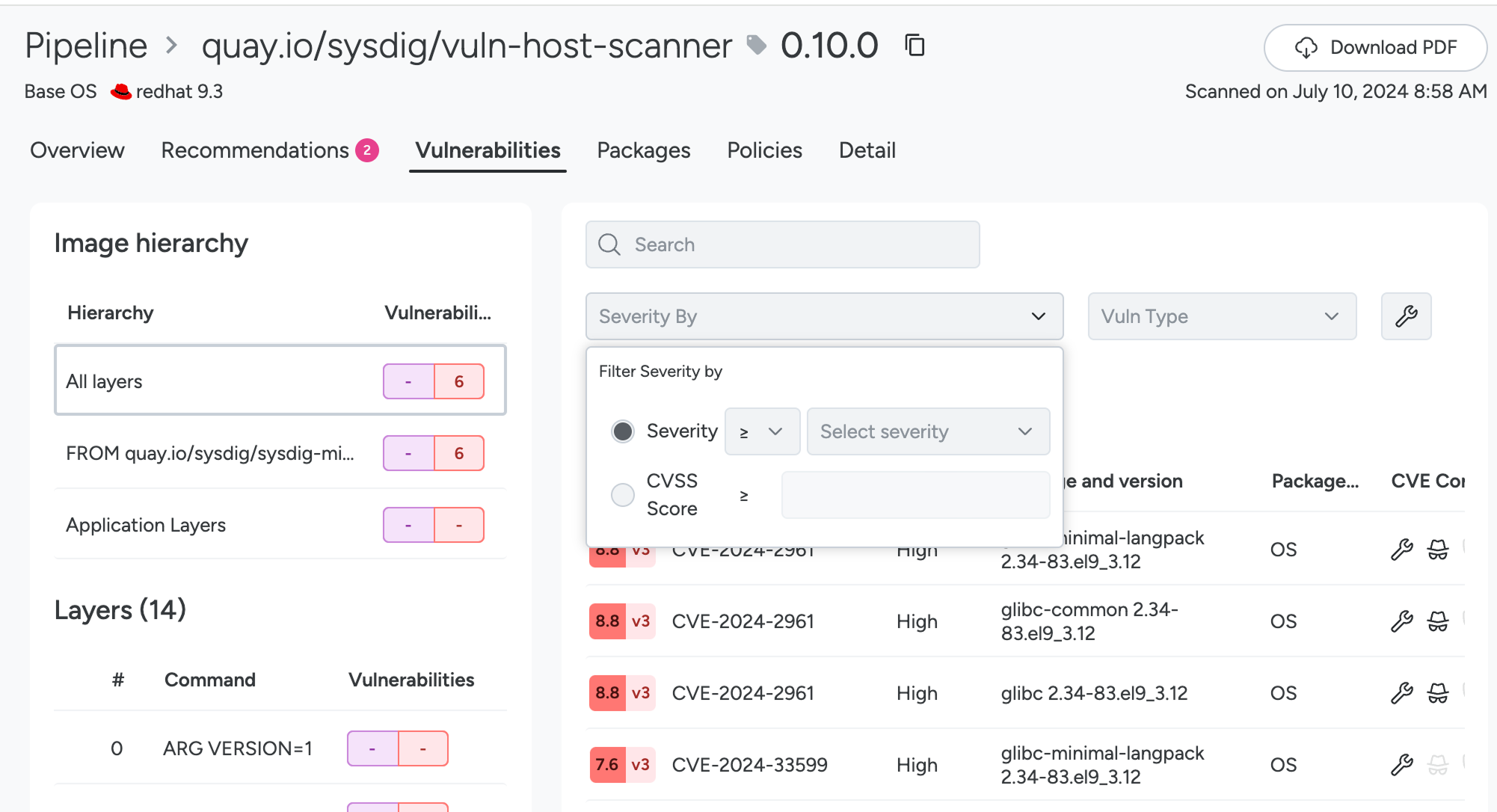Open the Severity By dropdown
This screenshot has width=1497, height=812.
click(x=824, y=316)
